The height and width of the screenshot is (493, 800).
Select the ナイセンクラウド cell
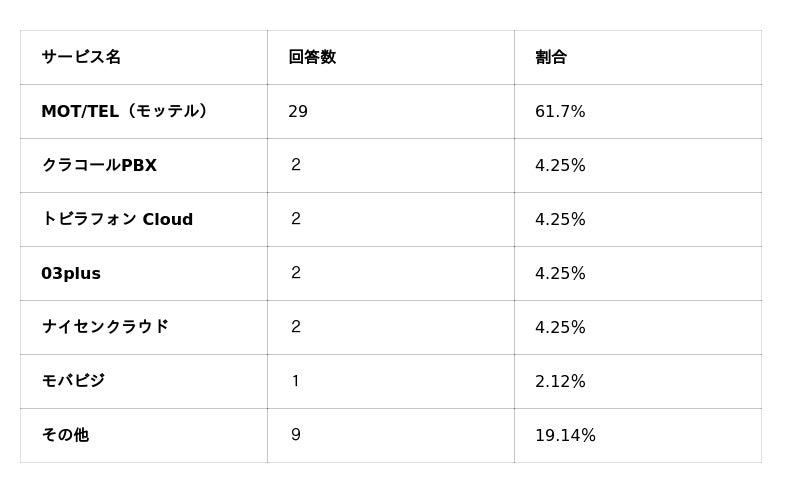tap(105, 327)
